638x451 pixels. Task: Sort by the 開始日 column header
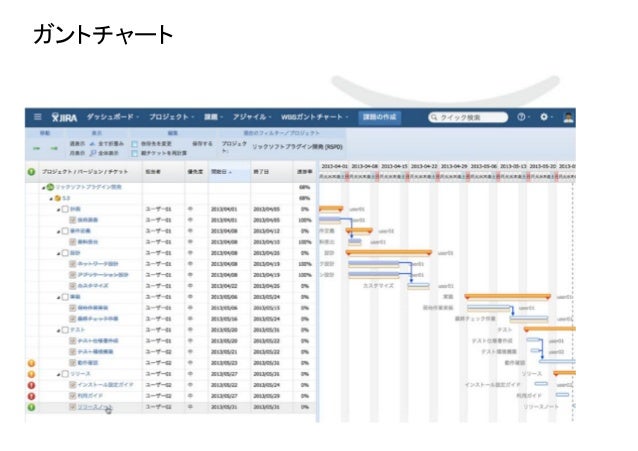[x=229, y=172]
